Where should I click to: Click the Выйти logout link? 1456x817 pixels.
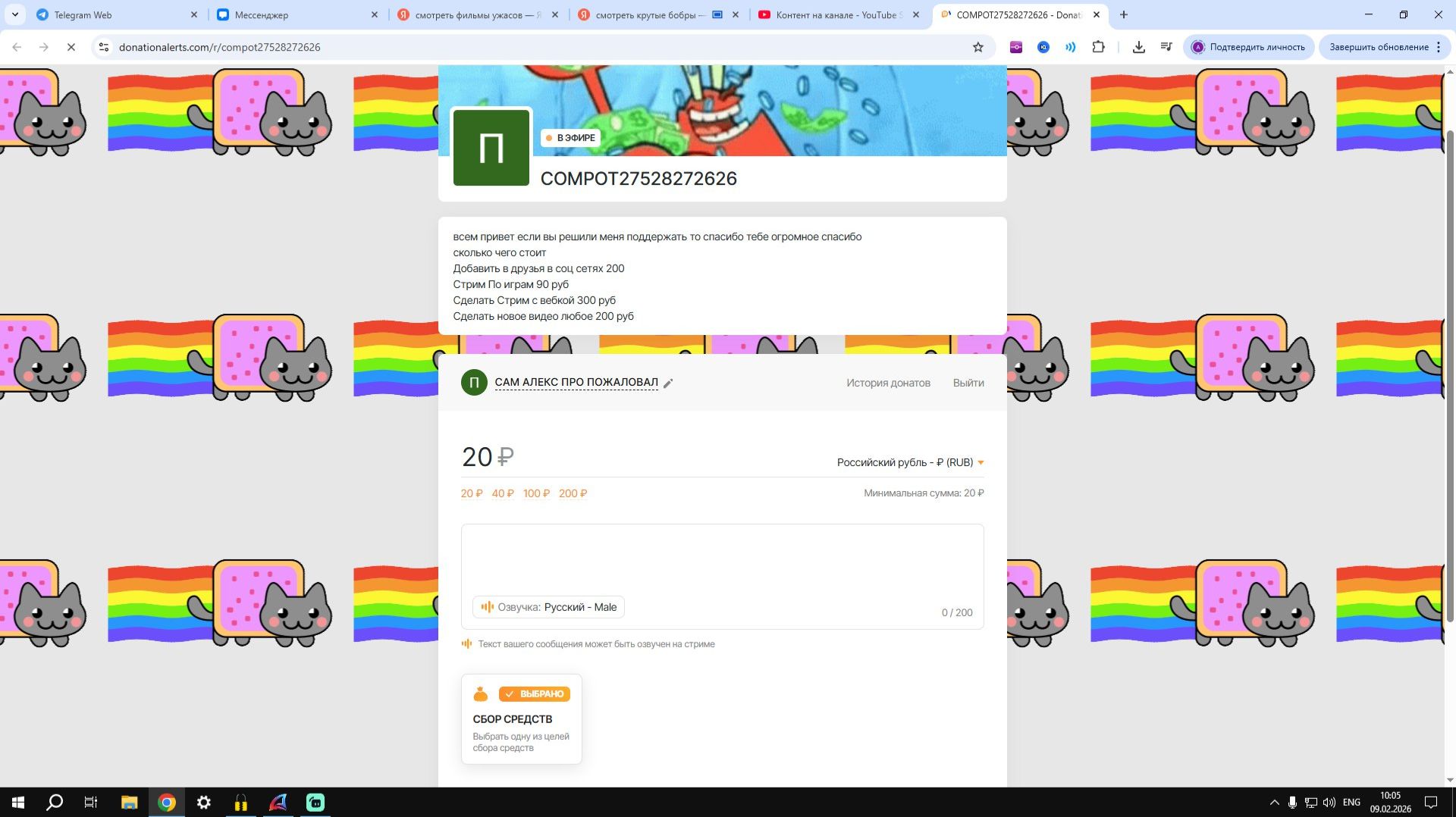click(968, 383)
